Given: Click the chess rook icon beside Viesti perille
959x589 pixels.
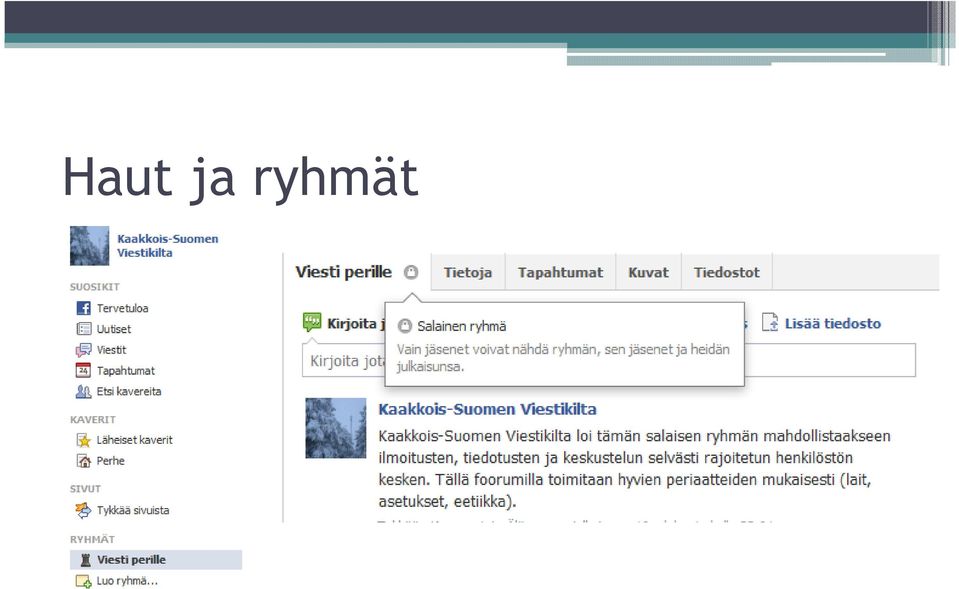Looking at the screenshot, I should [86, 560].
